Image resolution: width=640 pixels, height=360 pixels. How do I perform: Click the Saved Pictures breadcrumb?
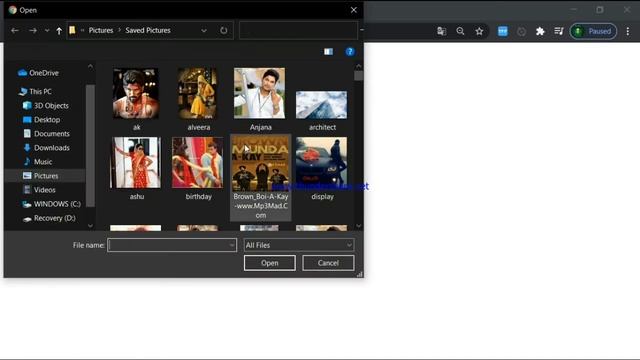(148, 30)
